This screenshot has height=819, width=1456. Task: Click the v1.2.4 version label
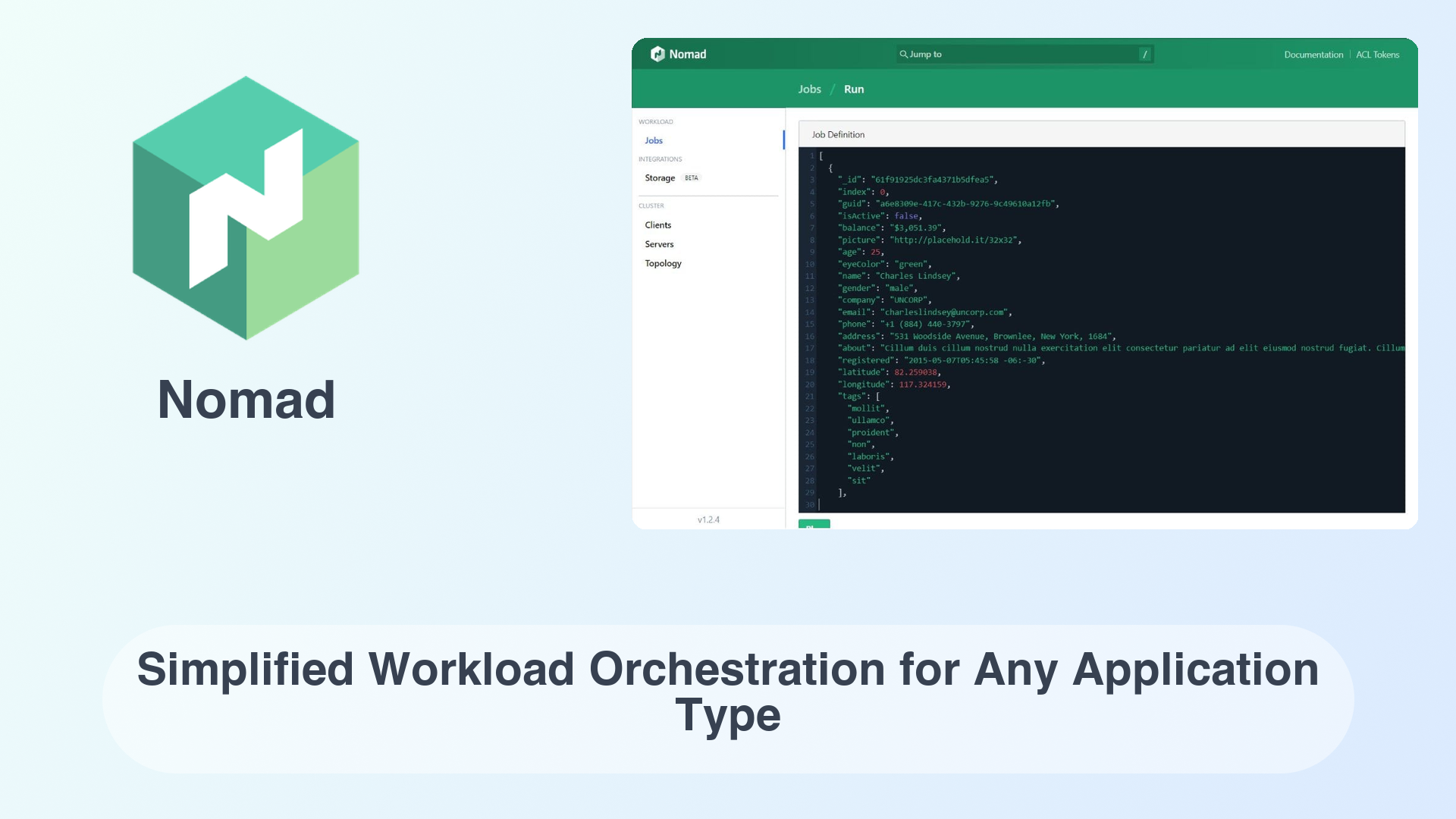[x=708, y=519]
